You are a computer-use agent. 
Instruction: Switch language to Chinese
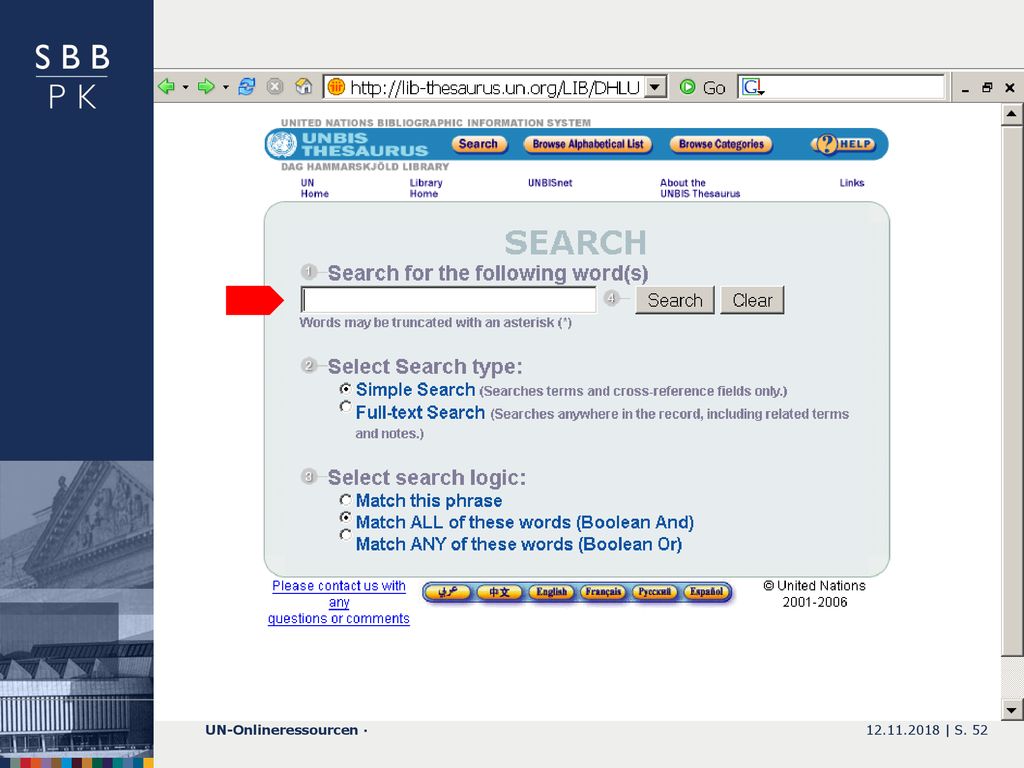[500, 592]
